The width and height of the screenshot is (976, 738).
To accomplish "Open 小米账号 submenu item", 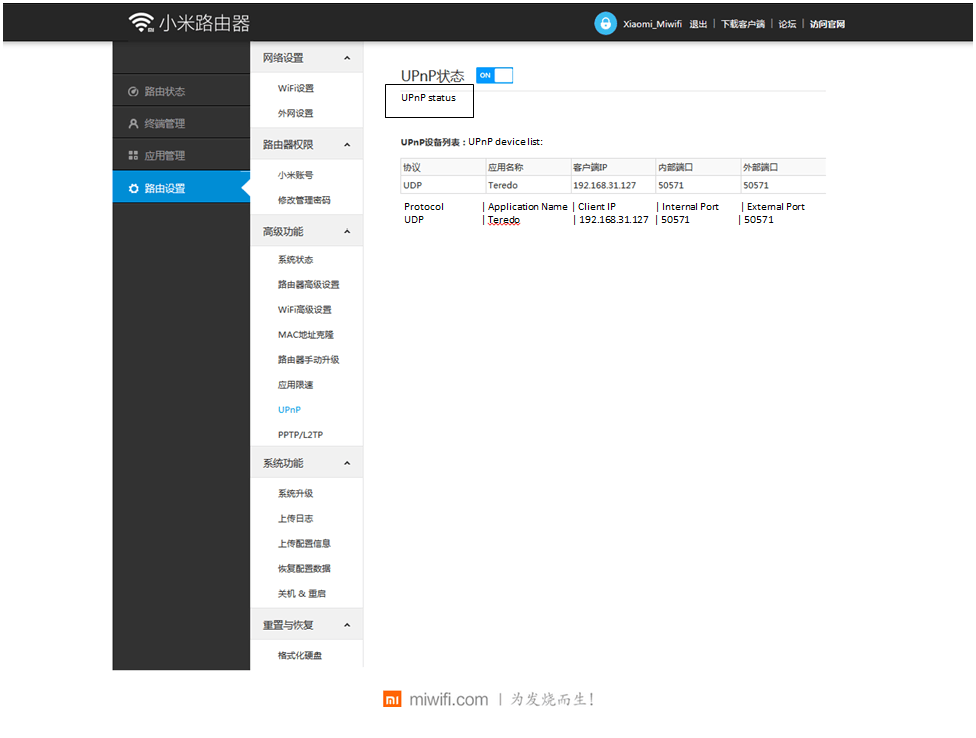I will [x=296, y=175].
